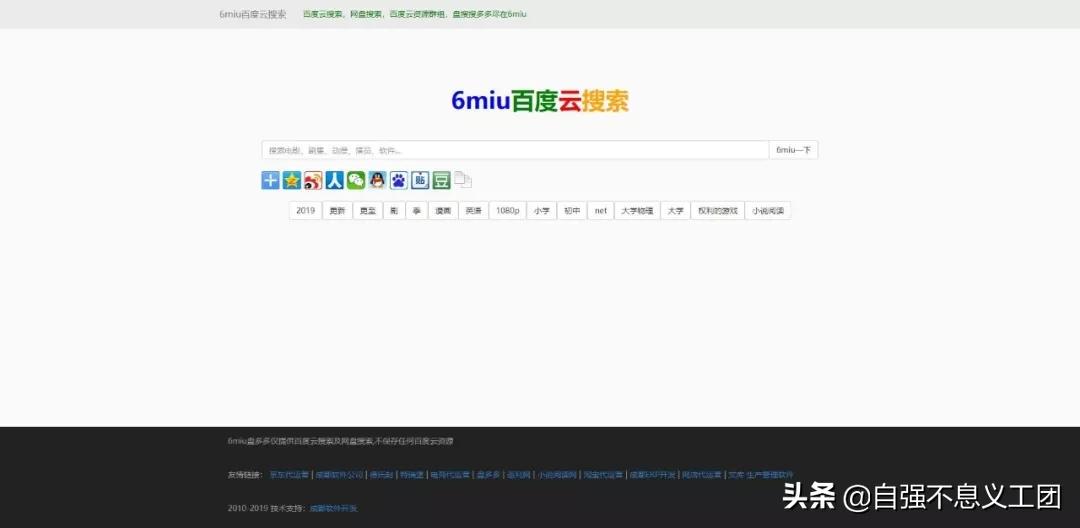Open the '电商代运营' footer link

(x=450, y=475)
